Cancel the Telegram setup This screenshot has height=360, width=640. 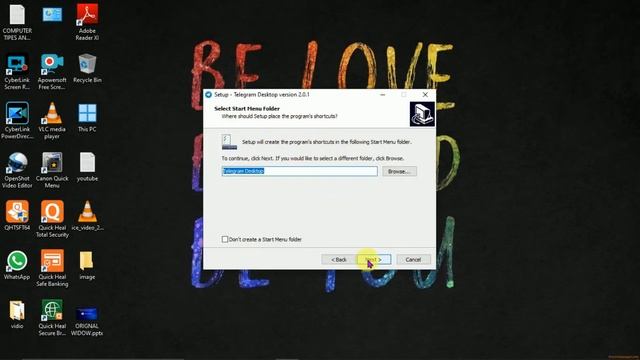pyautogui.click(x=413, y=260)
